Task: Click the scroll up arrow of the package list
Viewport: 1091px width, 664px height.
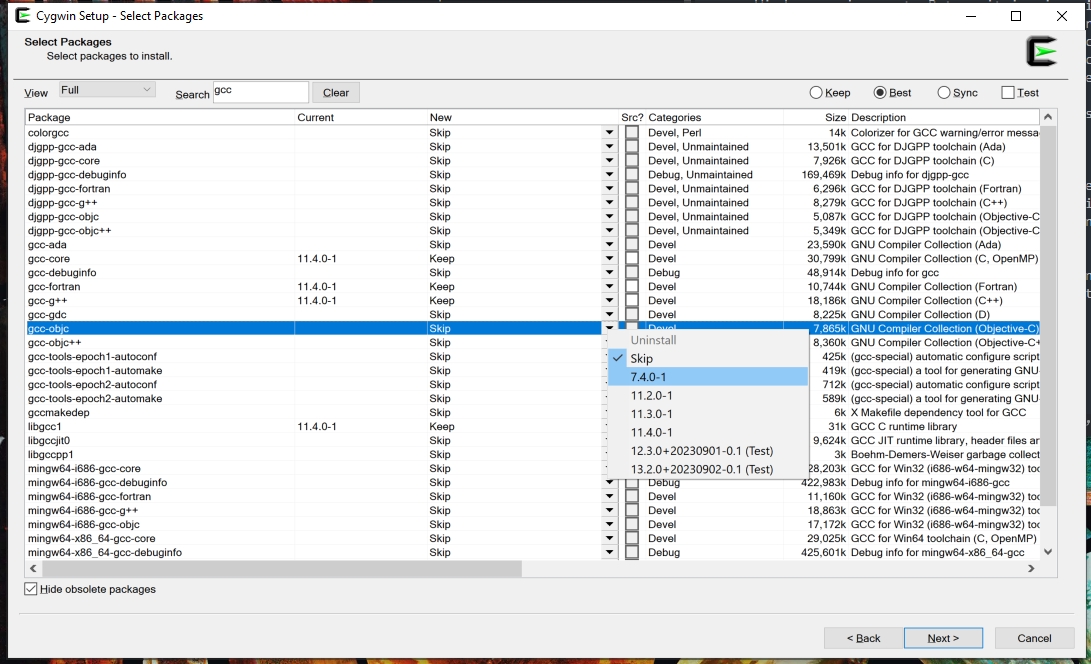Action: [1048, 117]
